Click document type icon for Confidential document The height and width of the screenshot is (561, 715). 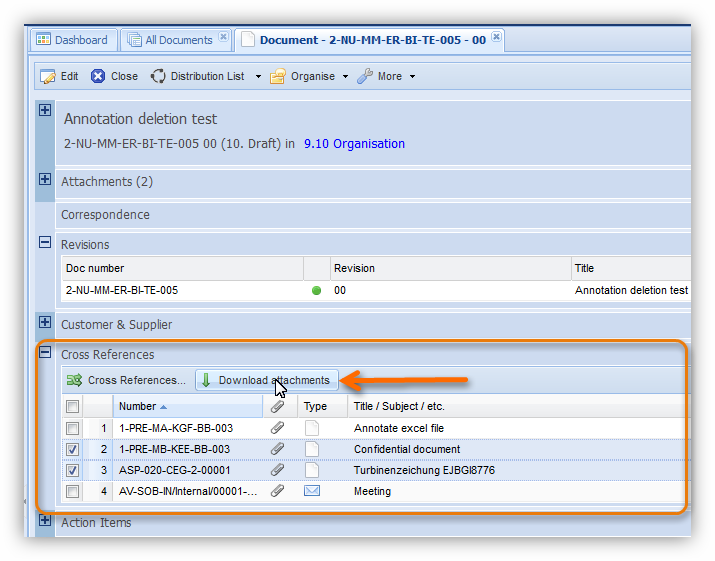point(312,449)
